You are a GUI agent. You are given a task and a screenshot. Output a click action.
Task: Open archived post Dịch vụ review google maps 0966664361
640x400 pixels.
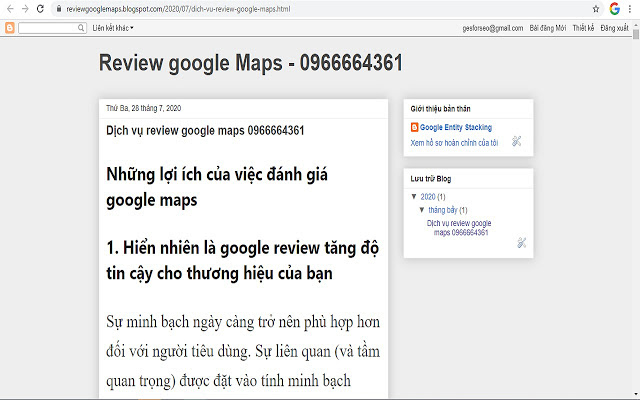[459, 228]
